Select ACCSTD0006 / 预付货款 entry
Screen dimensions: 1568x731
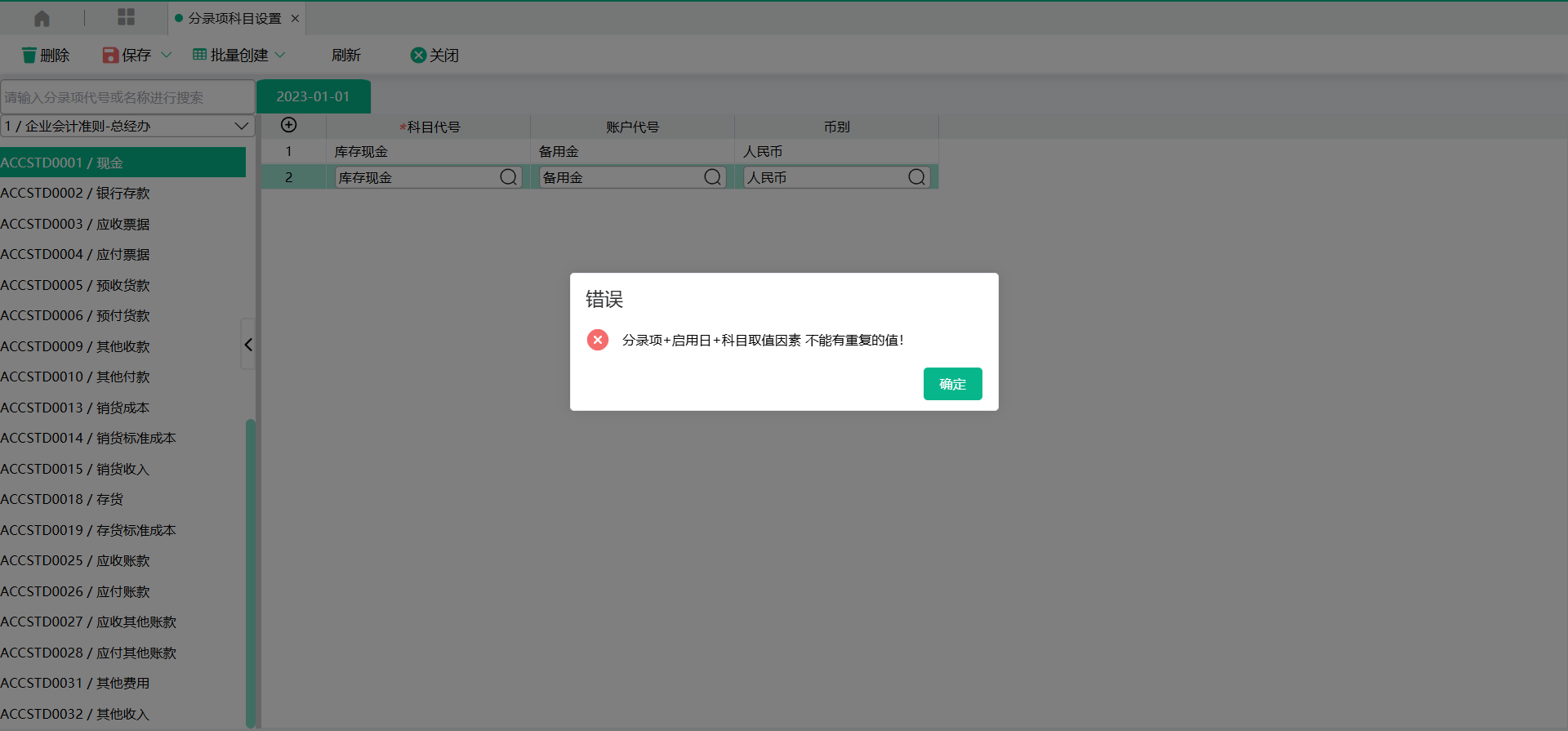tap(122, 315)
